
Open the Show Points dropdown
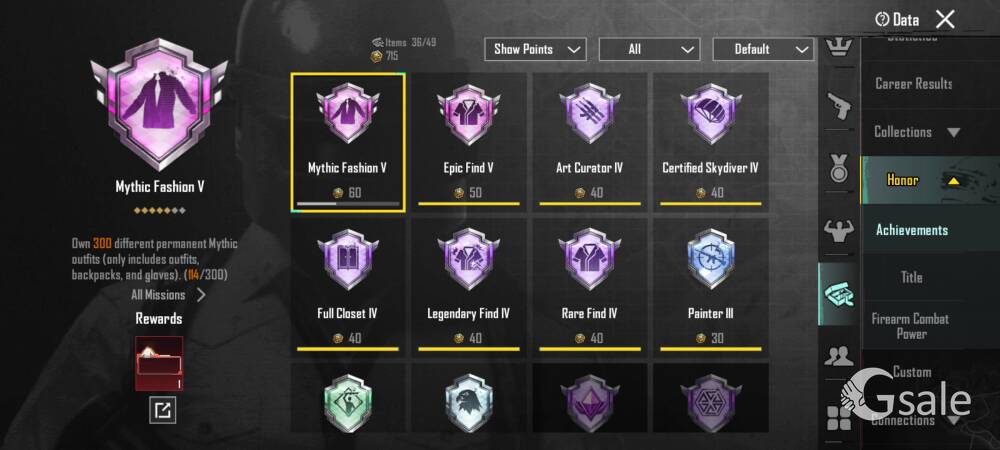coord(535,49)
